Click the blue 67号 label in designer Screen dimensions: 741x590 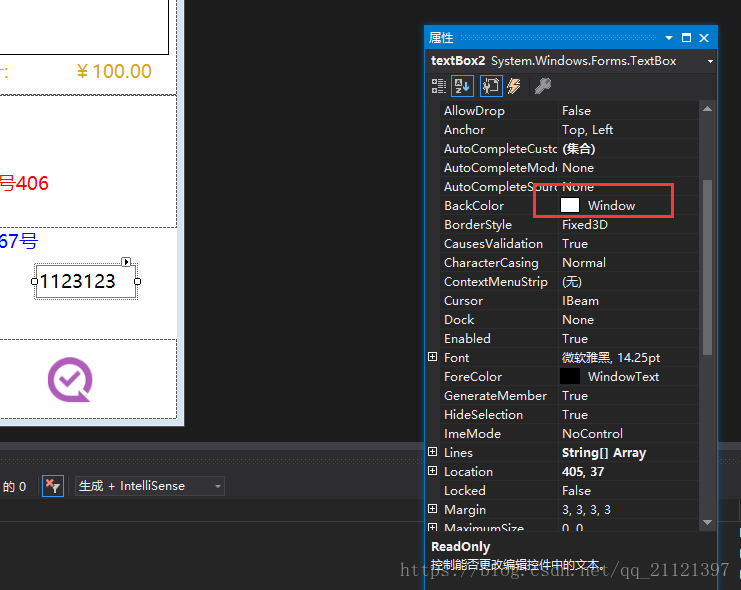point(18,241)
